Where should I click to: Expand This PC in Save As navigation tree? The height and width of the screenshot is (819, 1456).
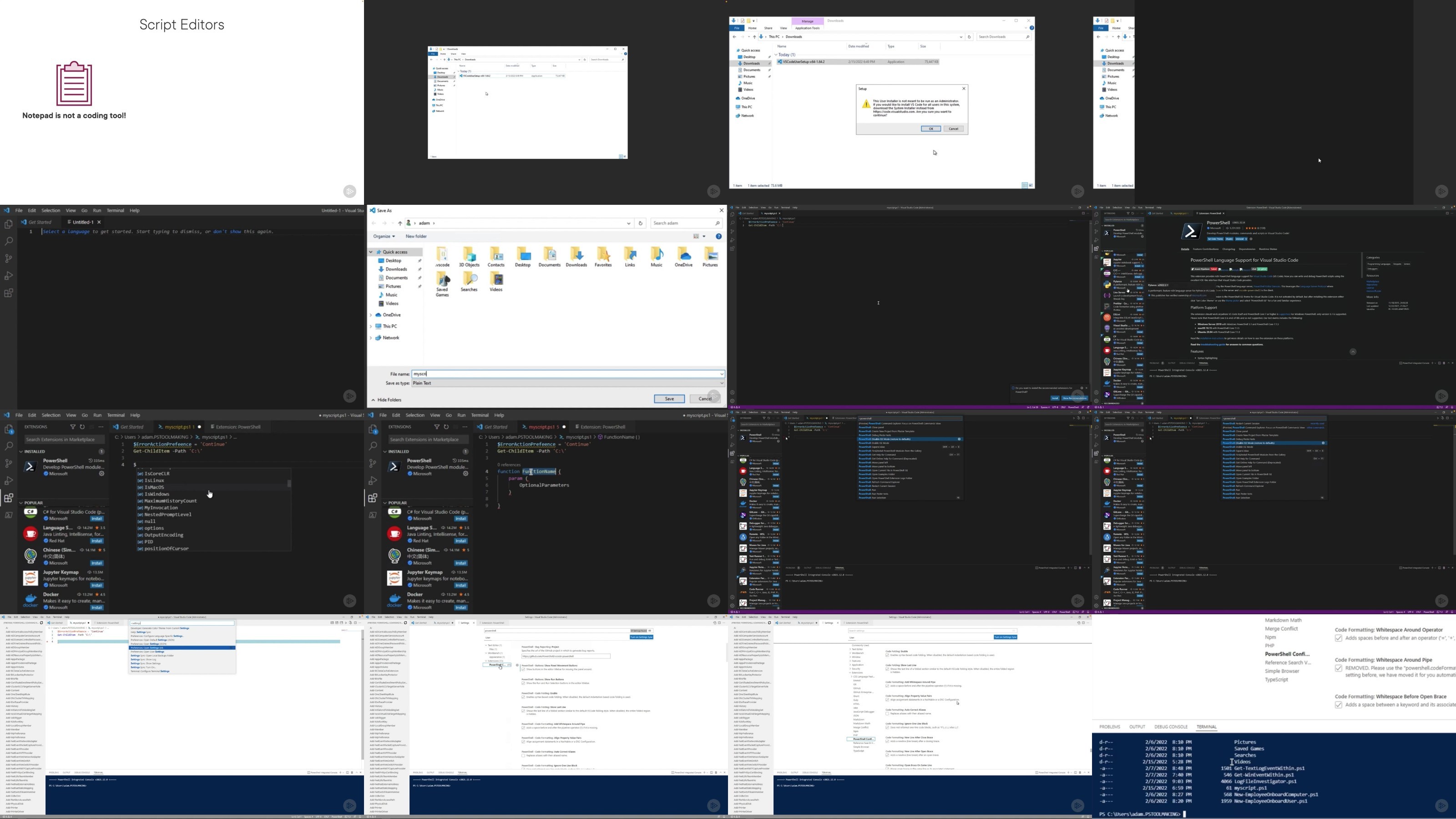point(371,326)
